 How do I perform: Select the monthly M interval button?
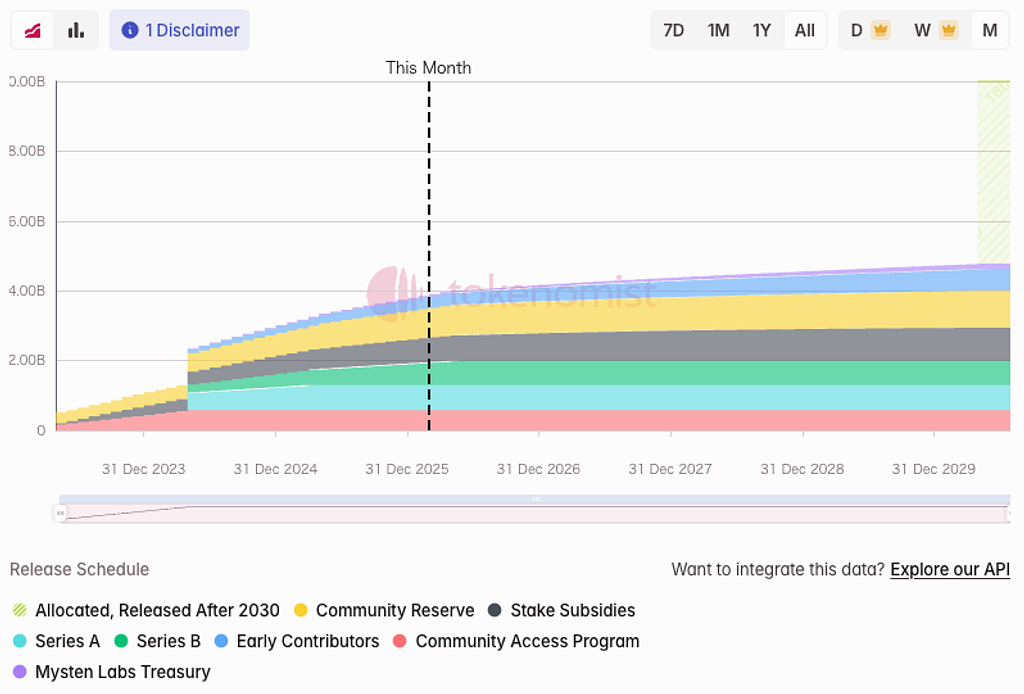point(990,30)
